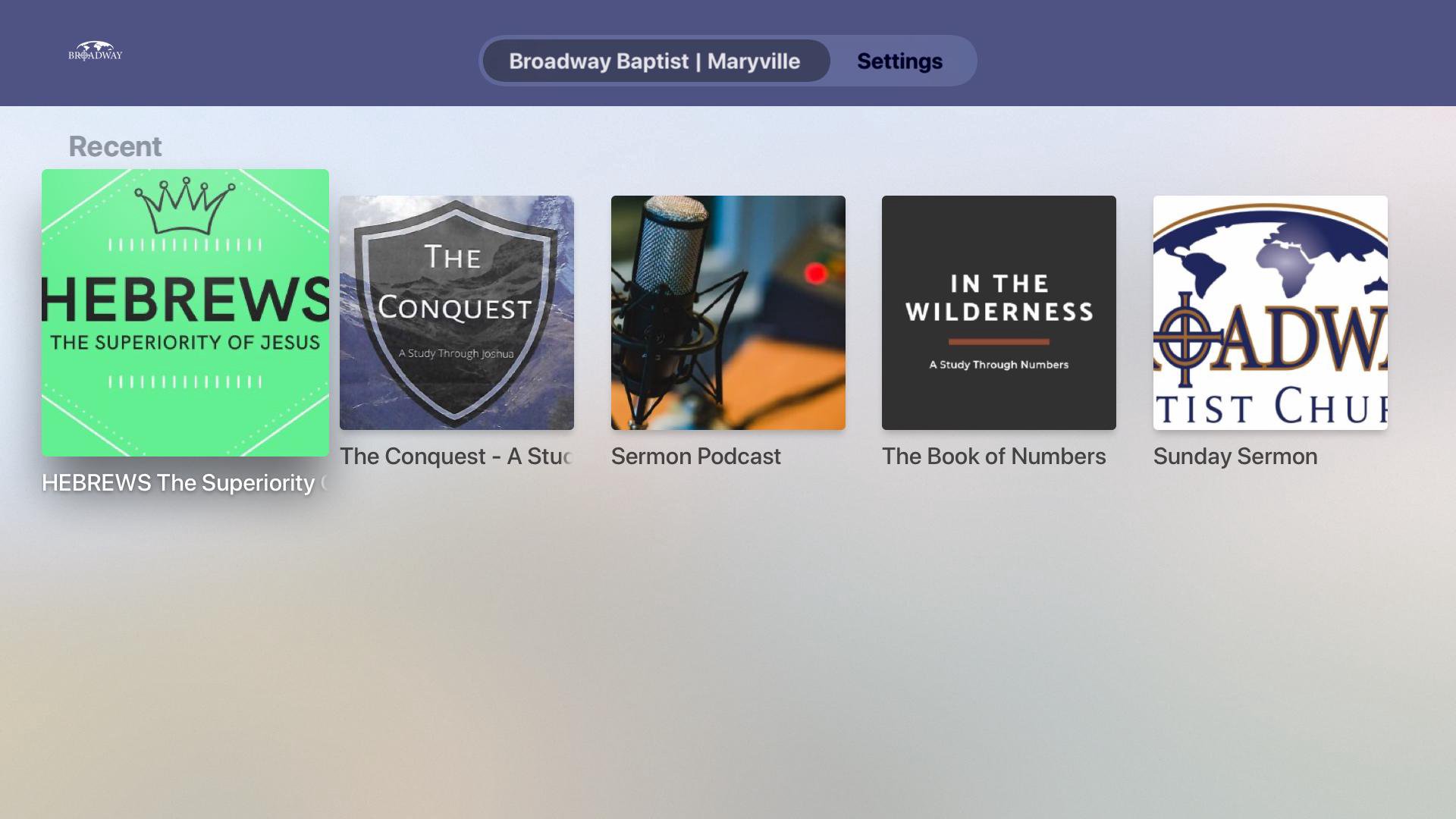The height and width of the screenshot is (819, 1456).
Task: Select the Broadway Baptist | Maryville tab
Action: [x=654, y=61]
